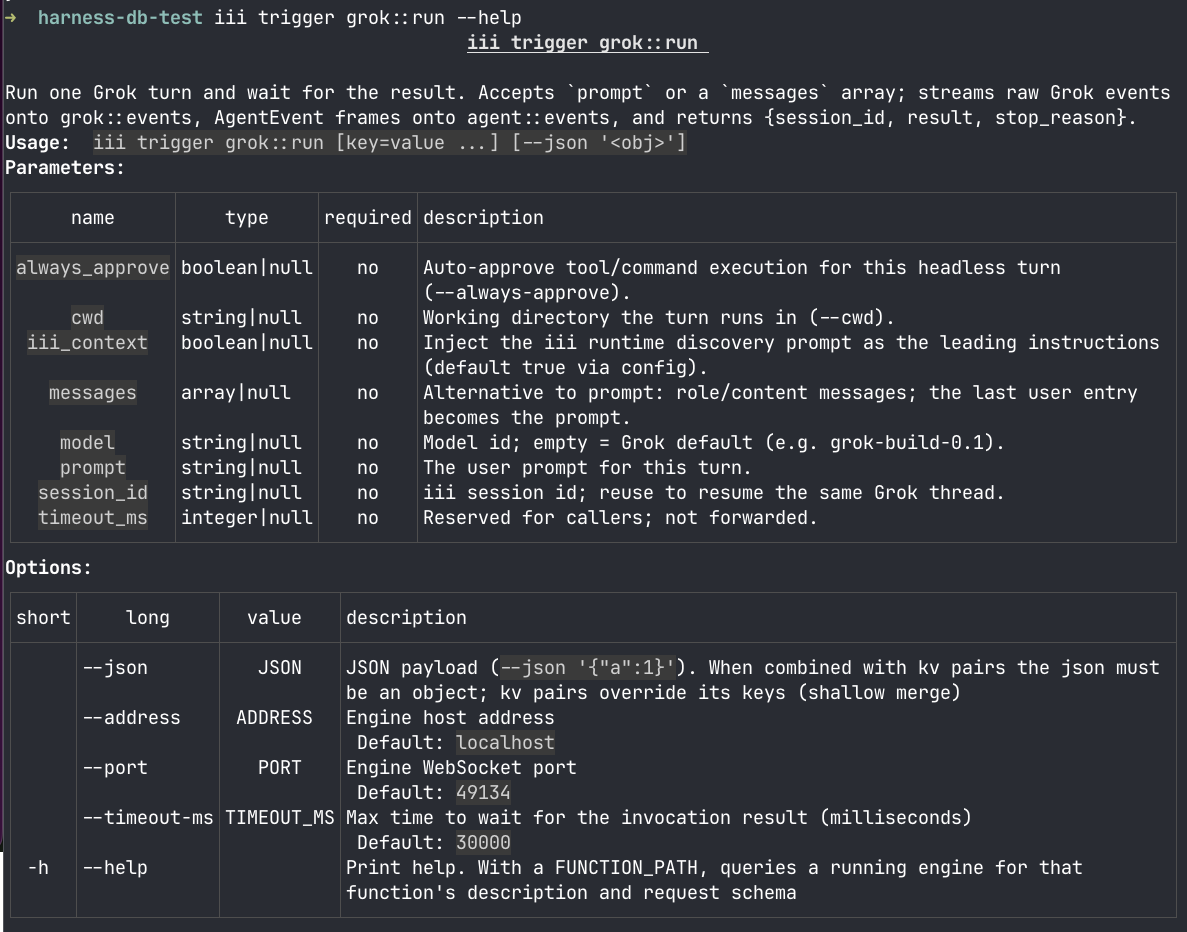Click the 'integer|null' type cell

coord(247,518)
